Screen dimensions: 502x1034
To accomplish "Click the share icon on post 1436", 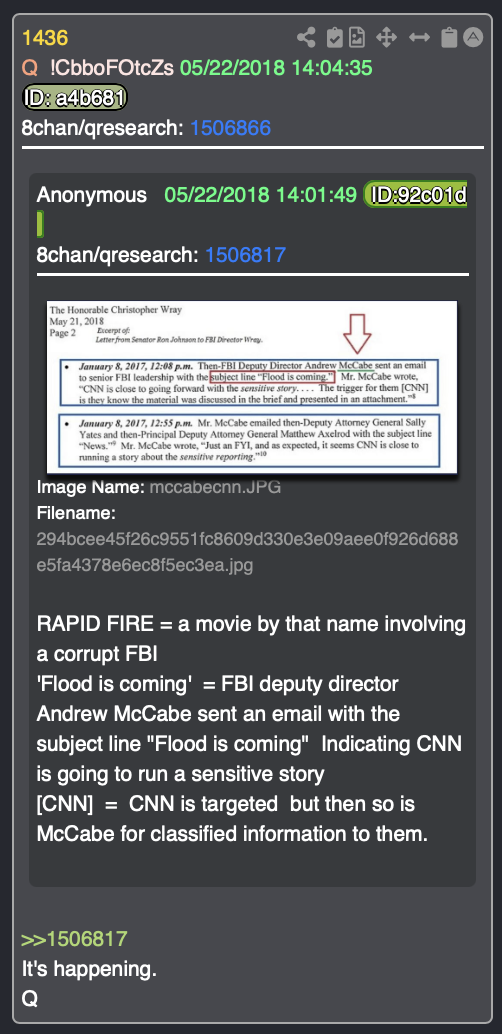I will pyautogui.click(x=305, y=38).
